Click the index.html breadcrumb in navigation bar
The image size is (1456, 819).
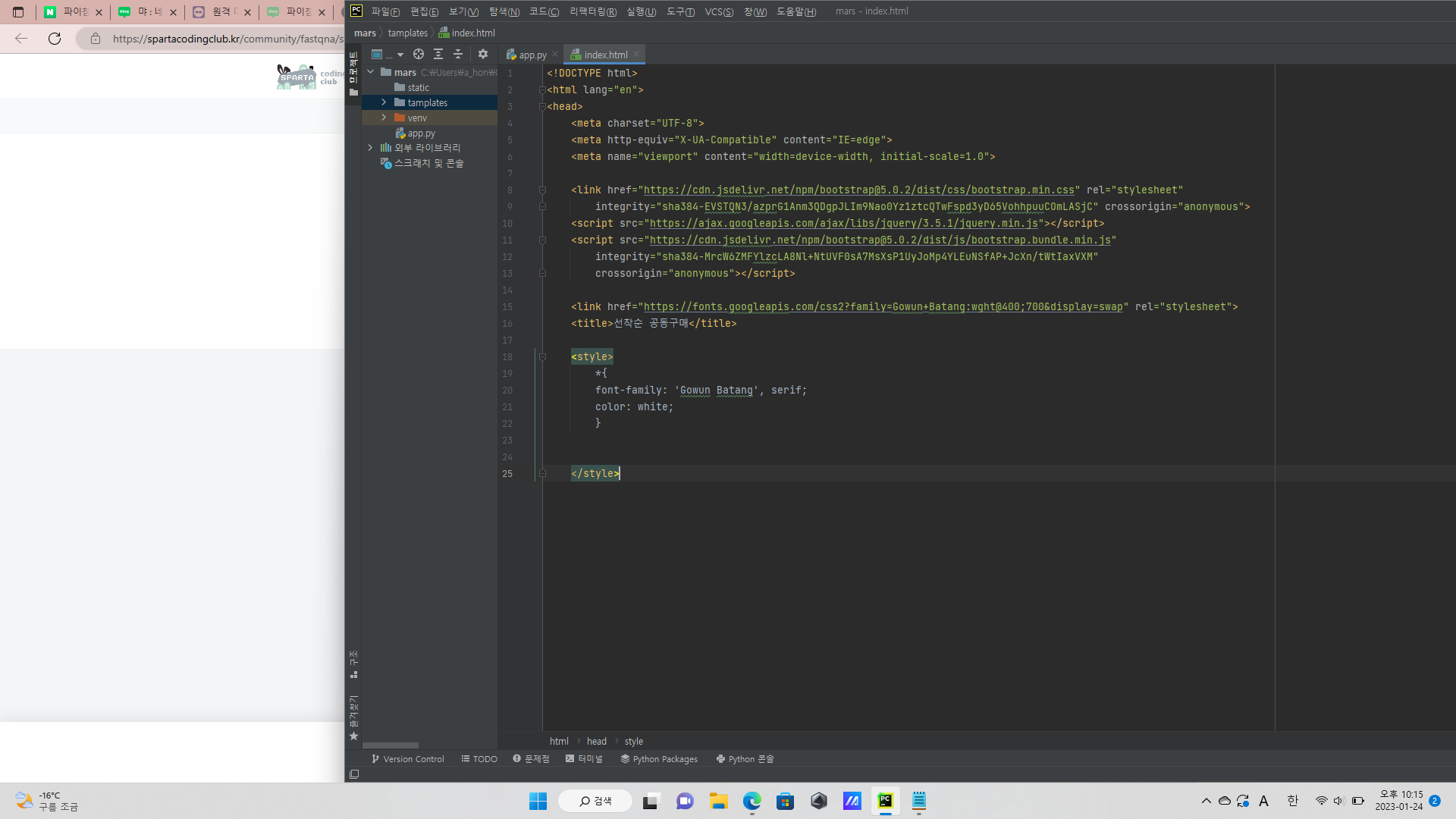click(466, 33)
